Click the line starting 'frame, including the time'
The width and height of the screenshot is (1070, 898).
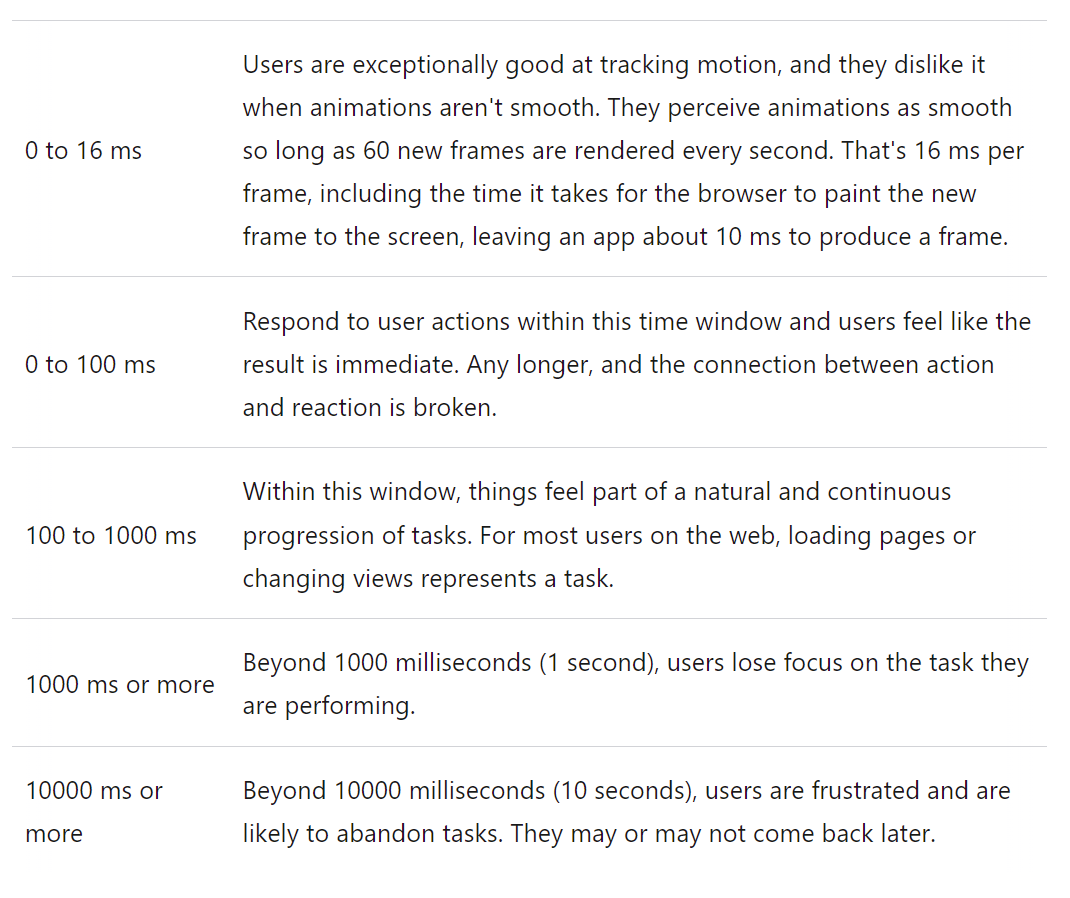(609, 194)
